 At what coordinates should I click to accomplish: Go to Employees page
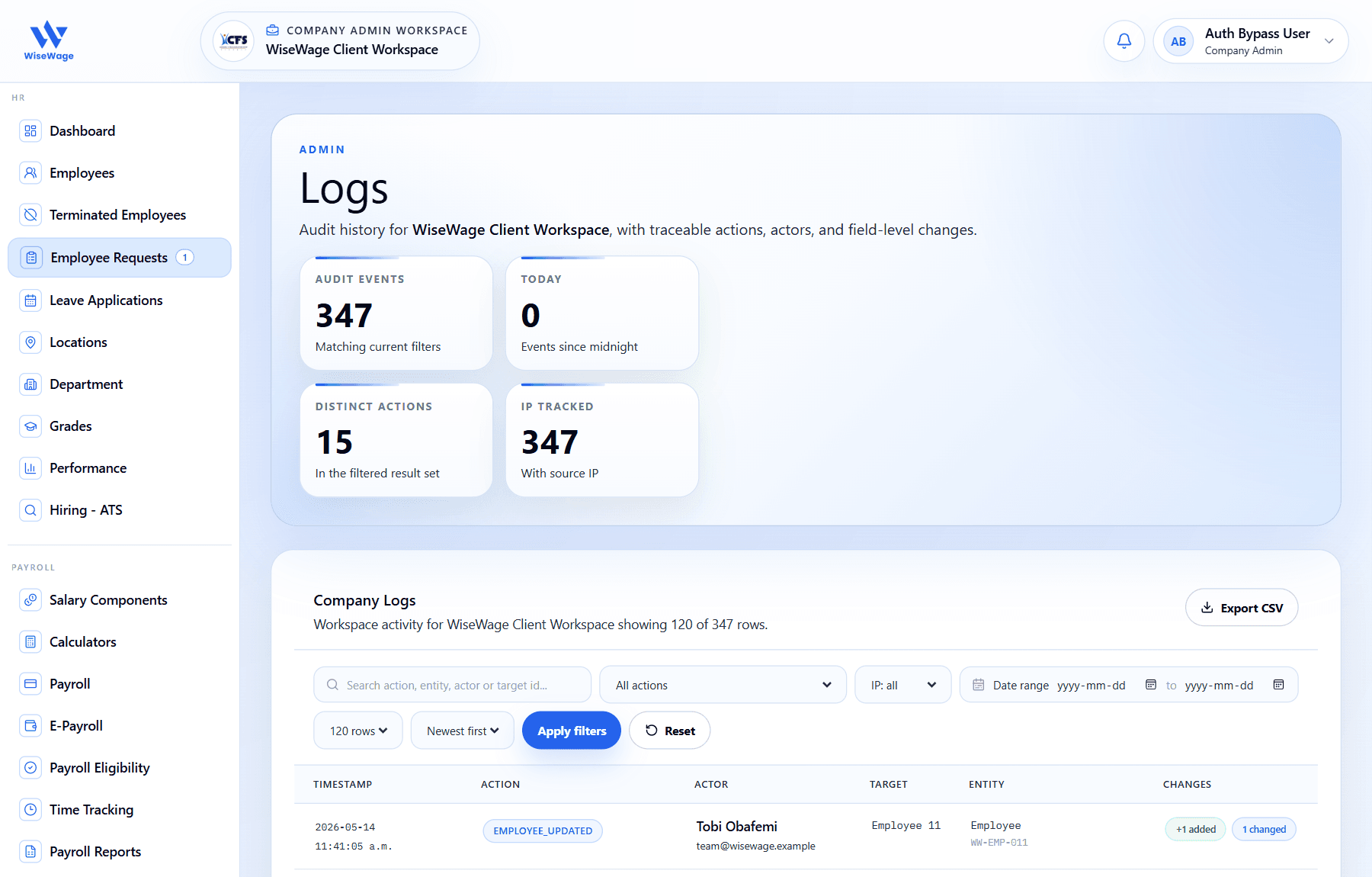coord(120,173)
